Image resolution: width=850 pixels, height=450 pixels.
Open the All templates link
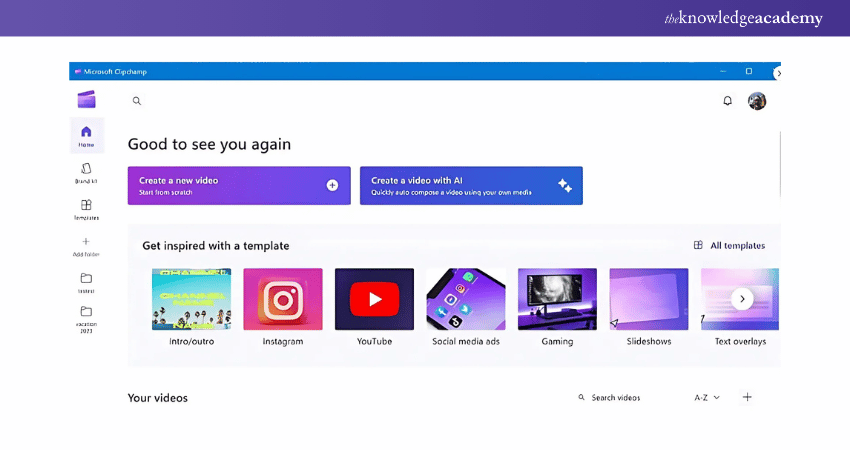pyautogui.click(x=729, y=245)
